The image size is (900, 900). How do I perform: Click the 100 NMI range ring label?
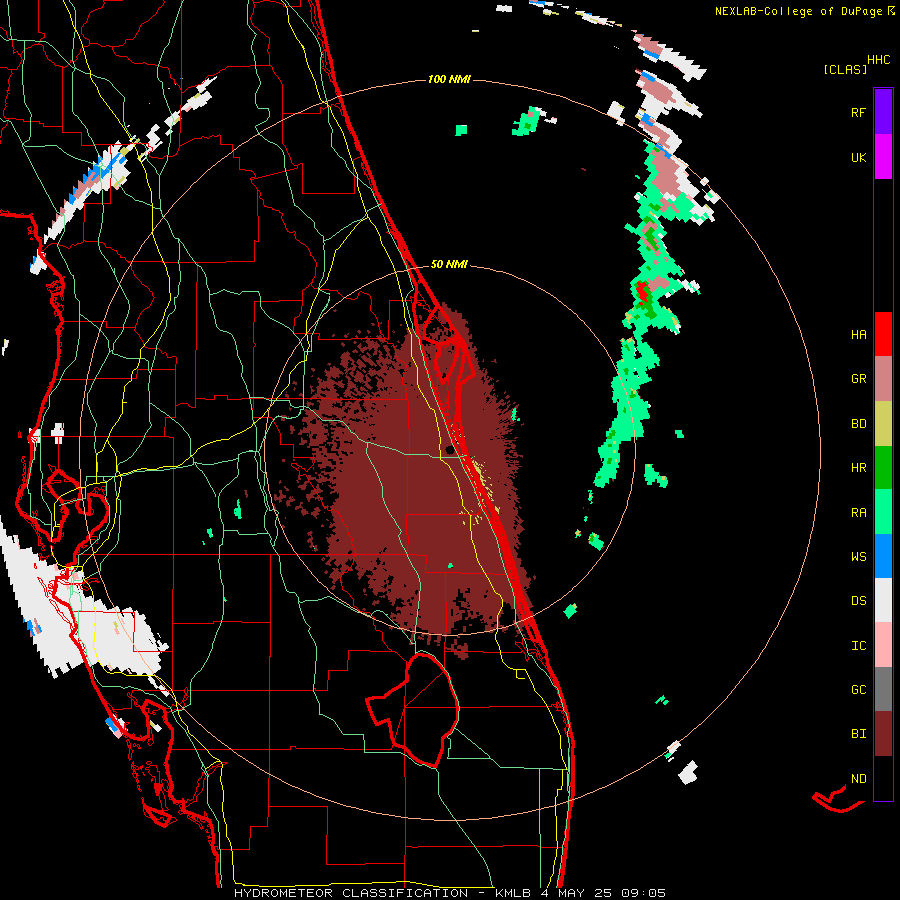point(449,79)
